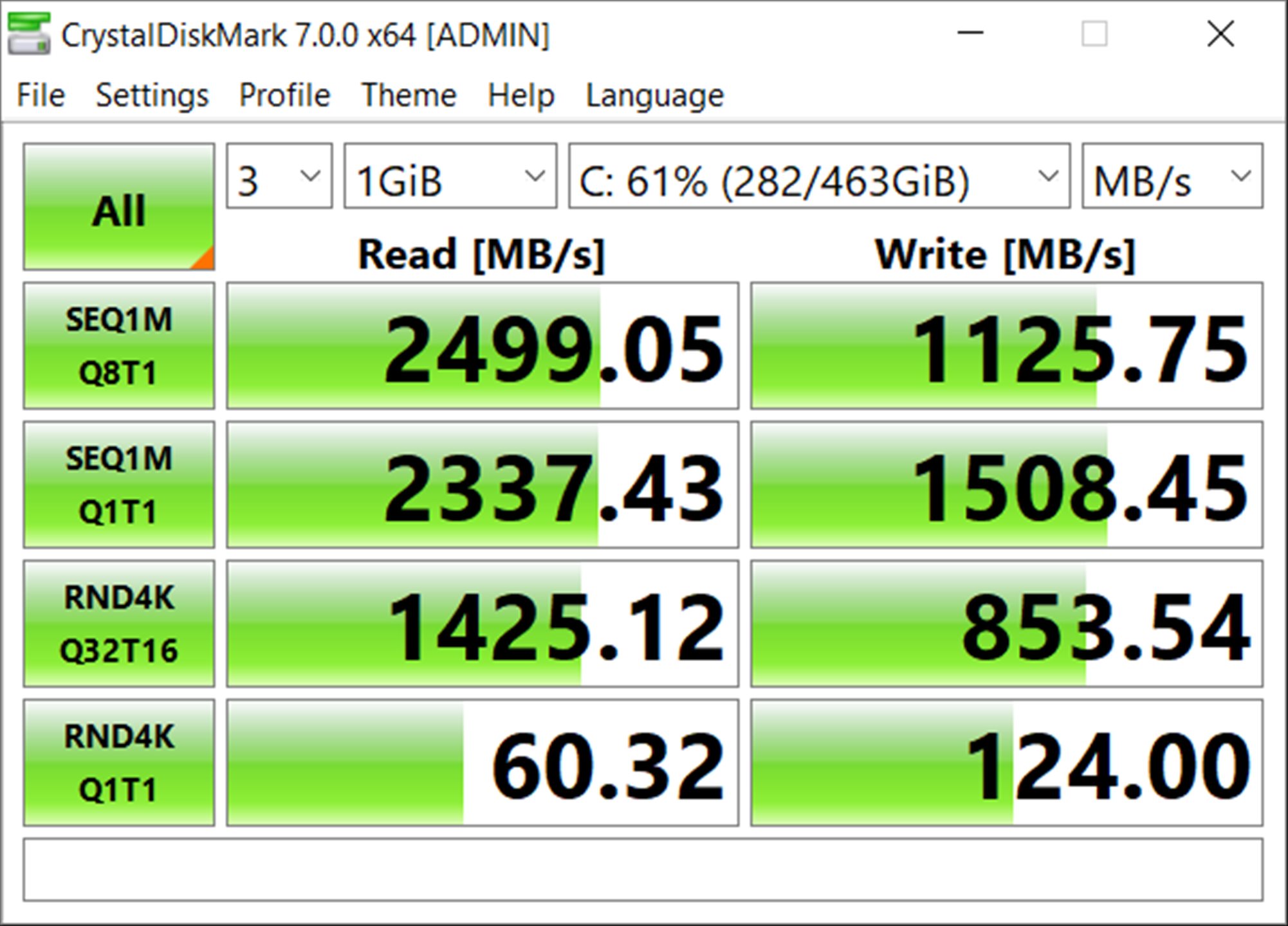Open the Profile menu
Viewport: 1288px width, 926px height.
coord(284,95)
